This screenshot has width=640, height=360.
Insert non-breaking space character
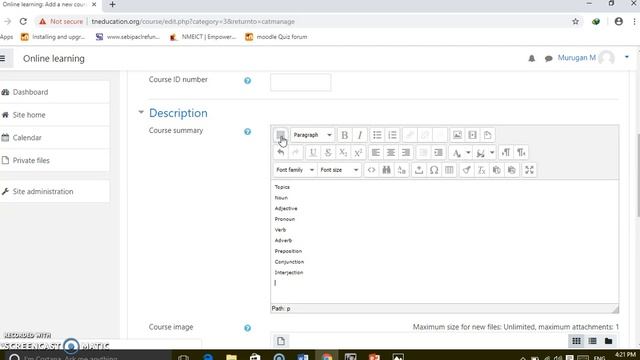coord(402,170)
